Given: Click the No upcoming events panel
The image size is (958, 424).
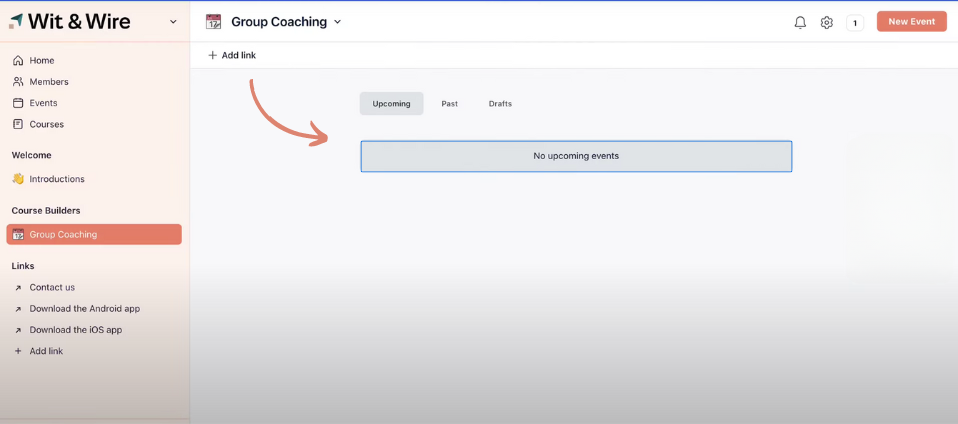Looking at the screenshot, I should (x=576, y=156).
